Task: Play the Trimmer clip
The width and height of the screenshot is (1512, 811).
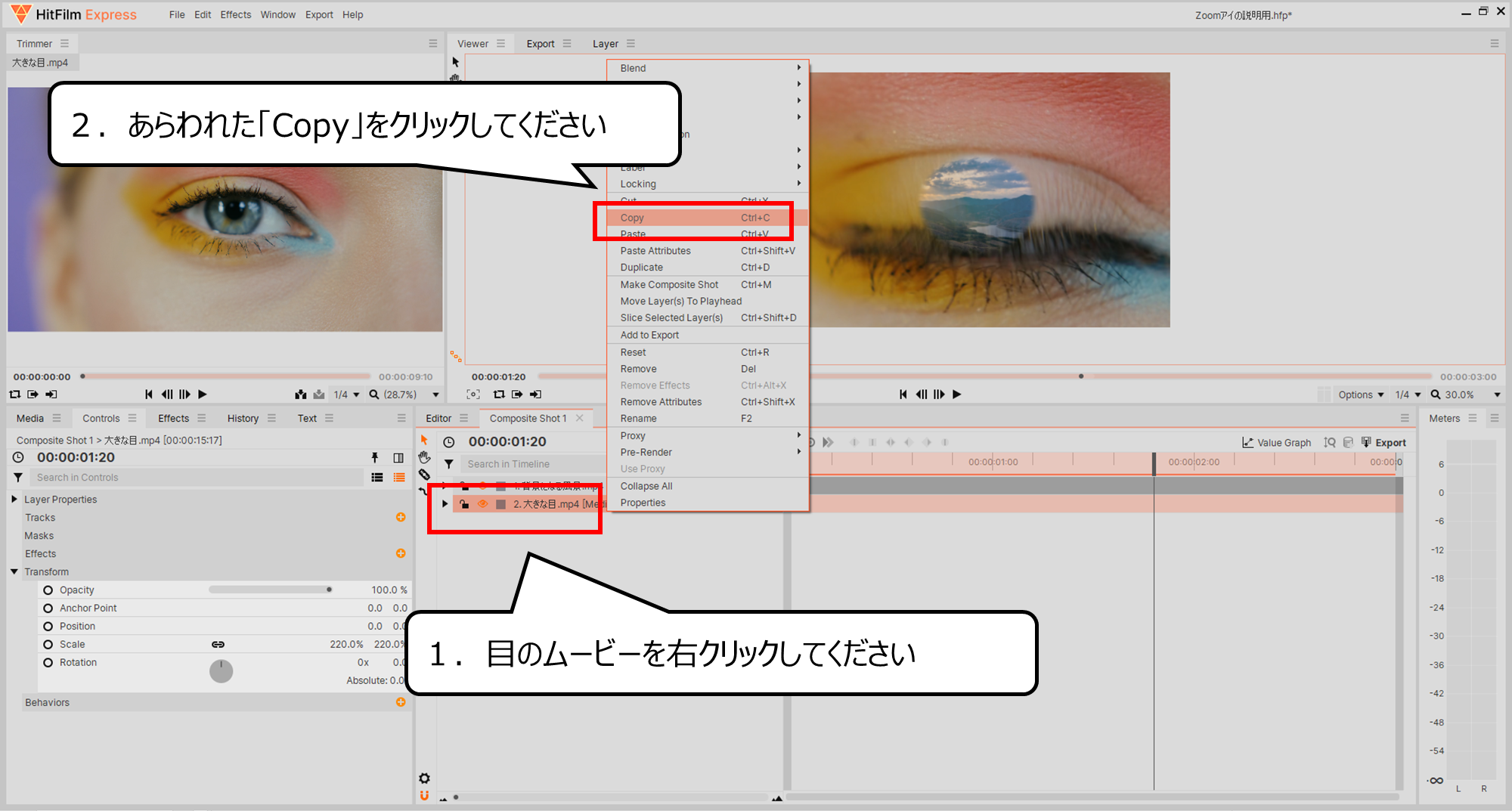Action: point(202,395)
